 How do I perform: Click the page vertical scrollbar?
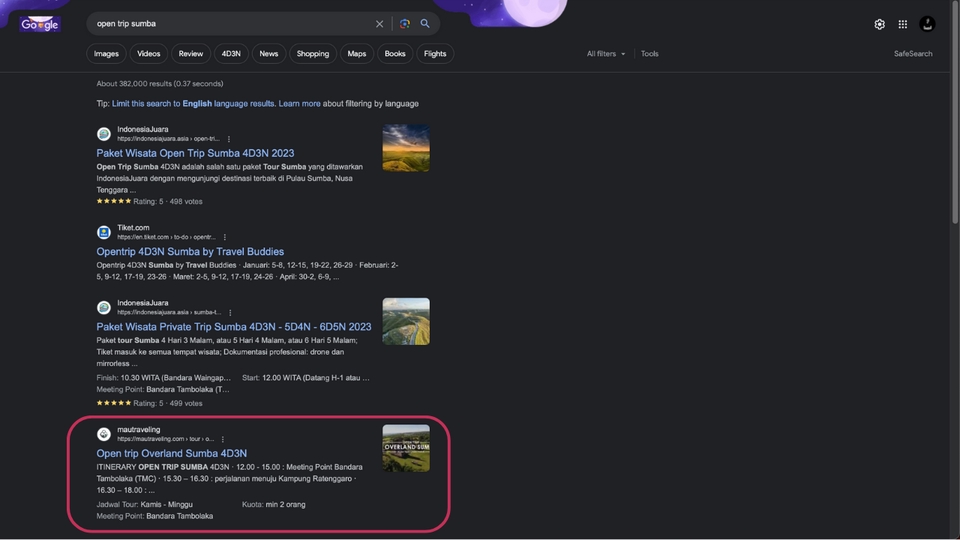[955, 112]
